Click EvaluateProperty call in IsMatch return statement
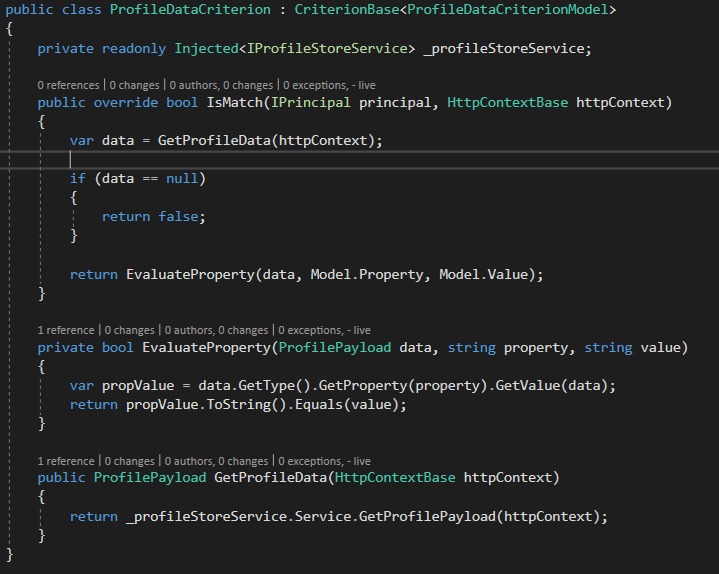Viewport: 719px width, 574px height. point(190,275)
